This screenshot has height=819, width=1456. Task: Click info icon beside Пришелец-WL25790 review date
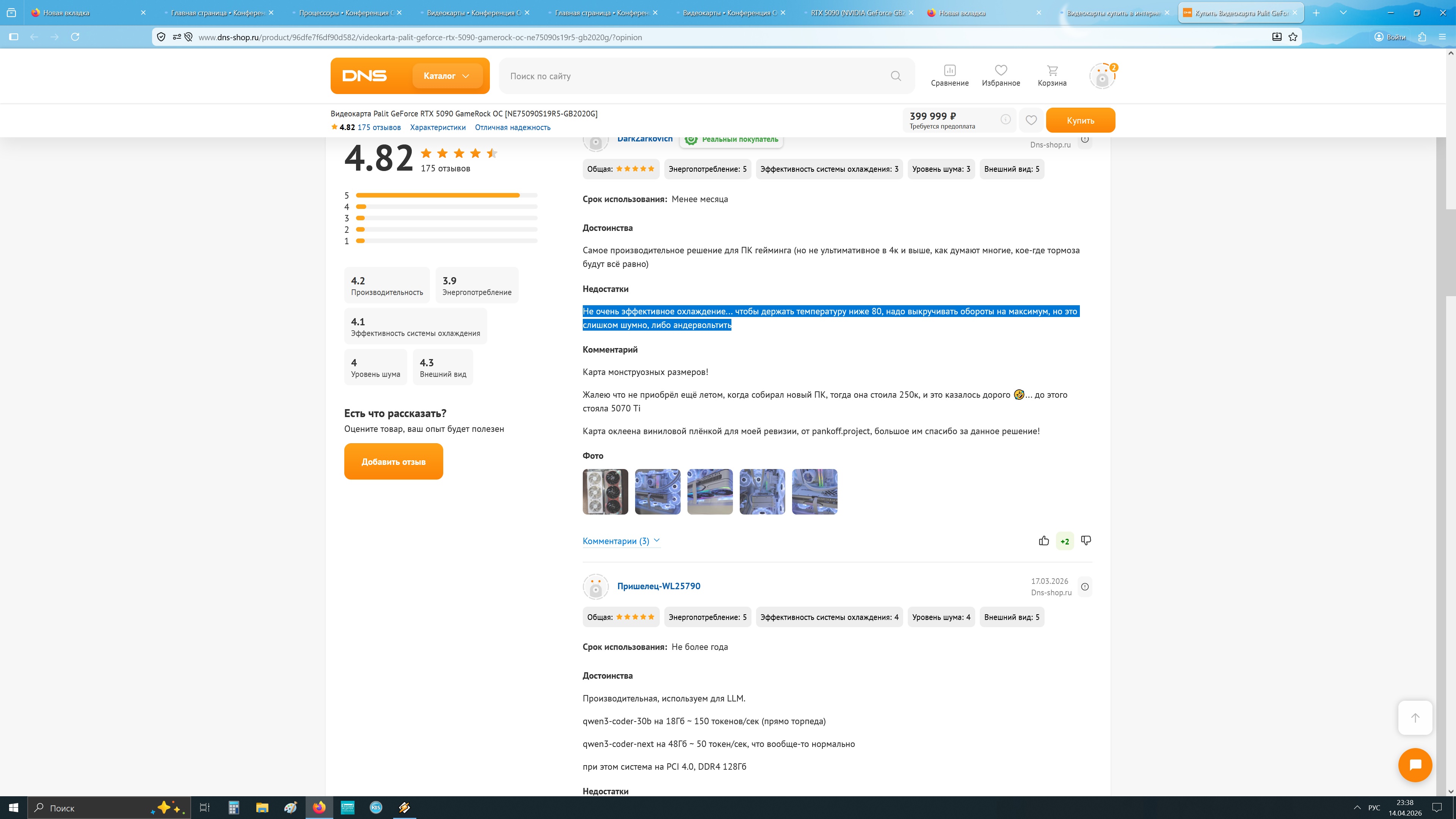(x=1085, y=587)
